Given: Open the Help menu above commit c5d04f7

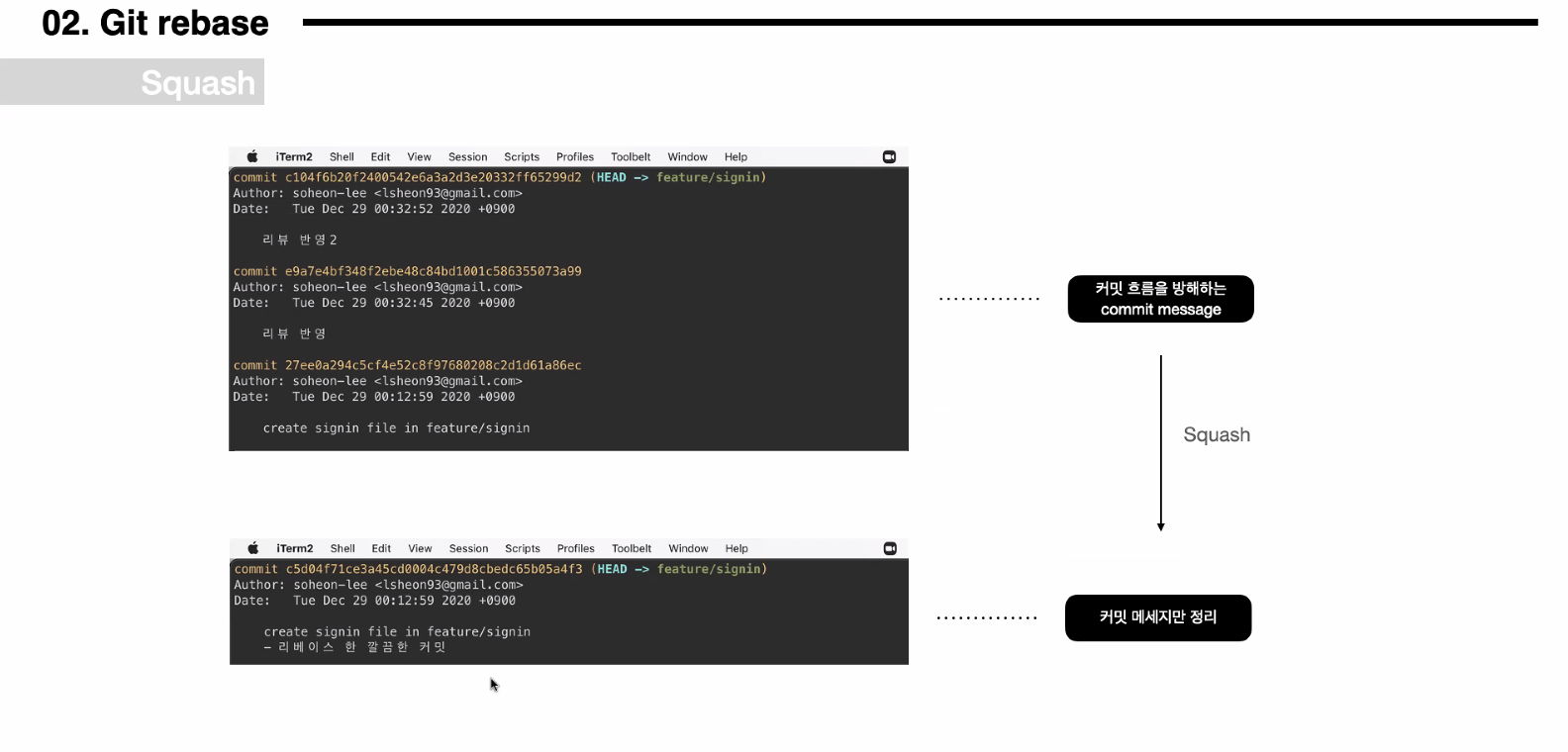Looking at the screenshot, I should [x=736, y=548].
